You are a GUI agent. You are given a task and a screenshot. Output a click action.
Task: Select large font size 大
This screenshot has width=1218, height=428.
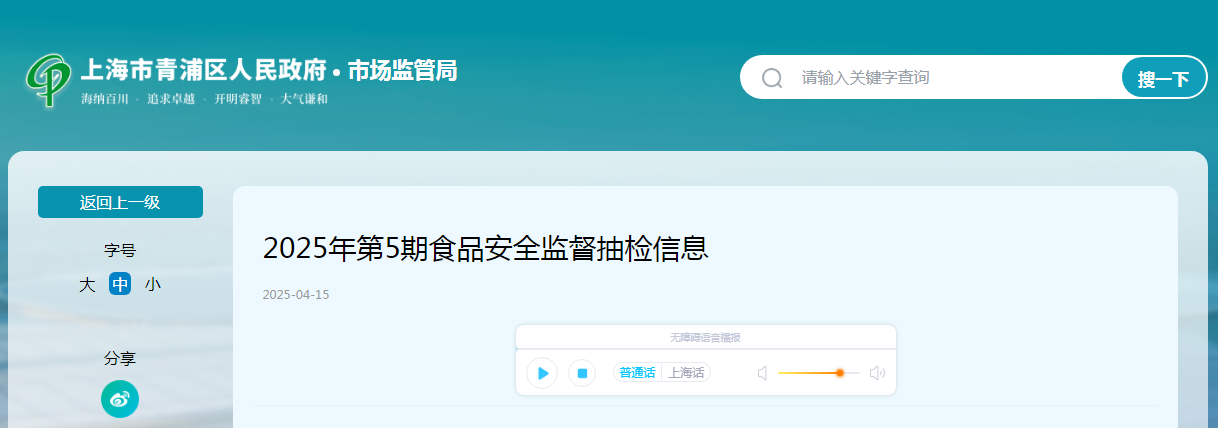(87, 284)
